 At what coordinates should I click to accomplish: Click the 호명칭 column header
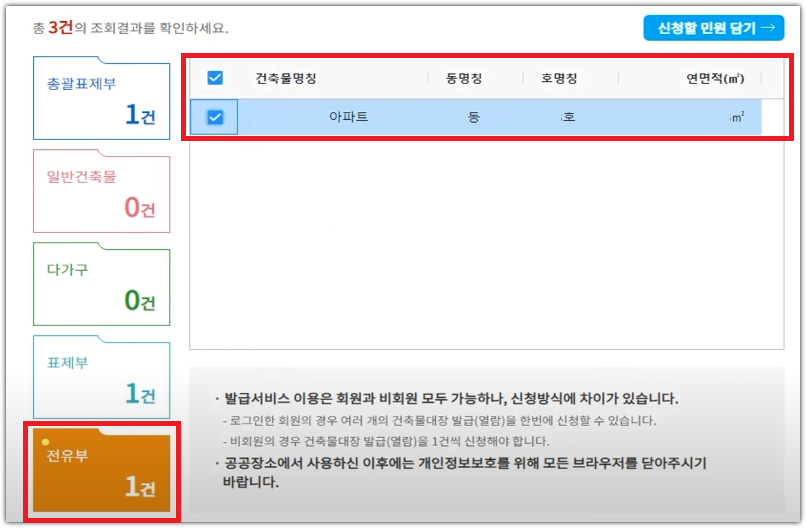559,78
